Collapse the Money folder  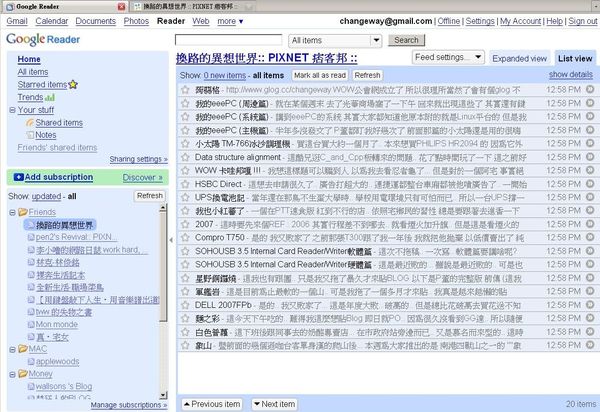tap(12, 375)
